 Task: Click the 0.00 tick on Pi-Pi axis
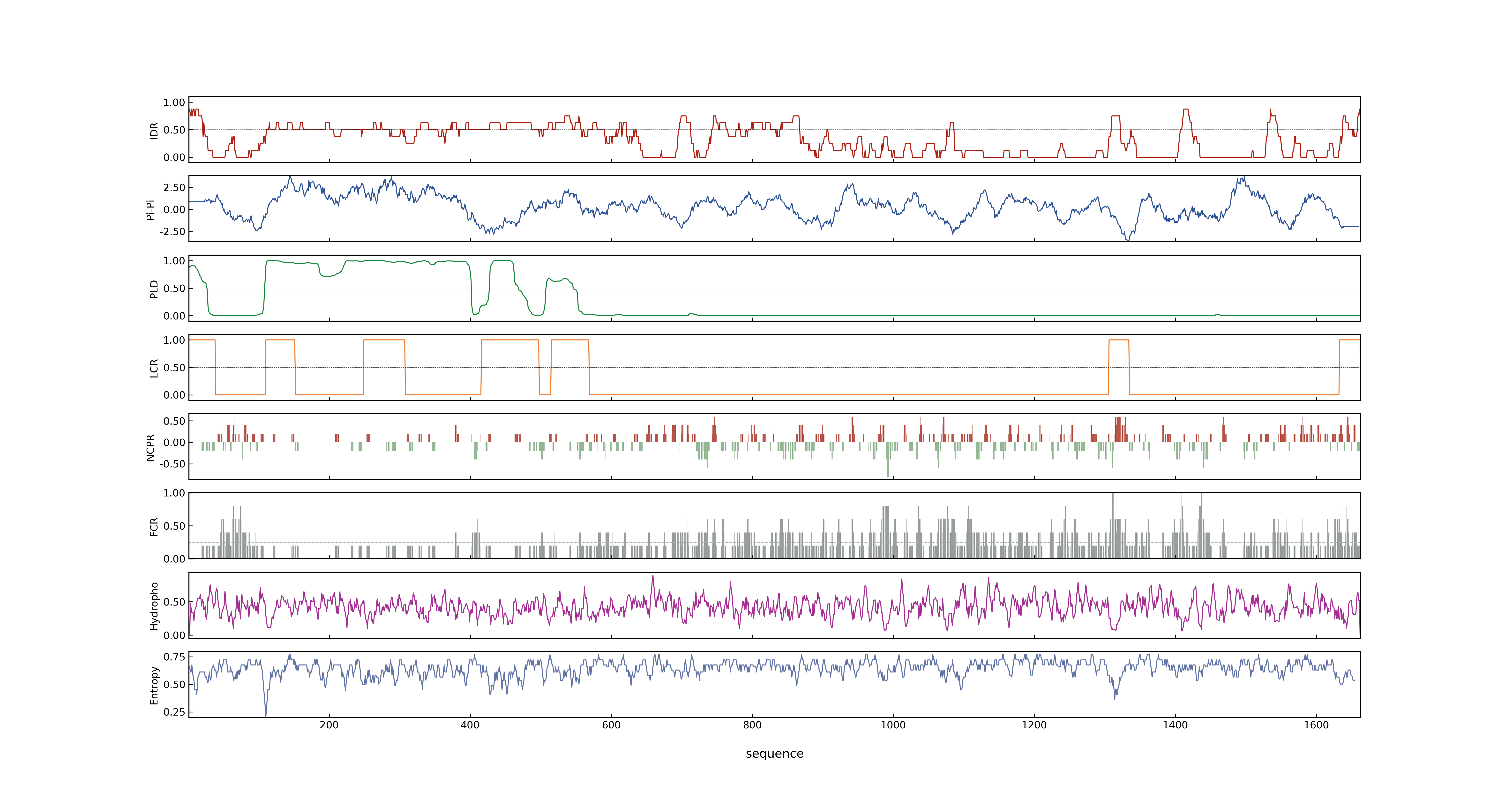pyautogui.click(x=174, y=209)
